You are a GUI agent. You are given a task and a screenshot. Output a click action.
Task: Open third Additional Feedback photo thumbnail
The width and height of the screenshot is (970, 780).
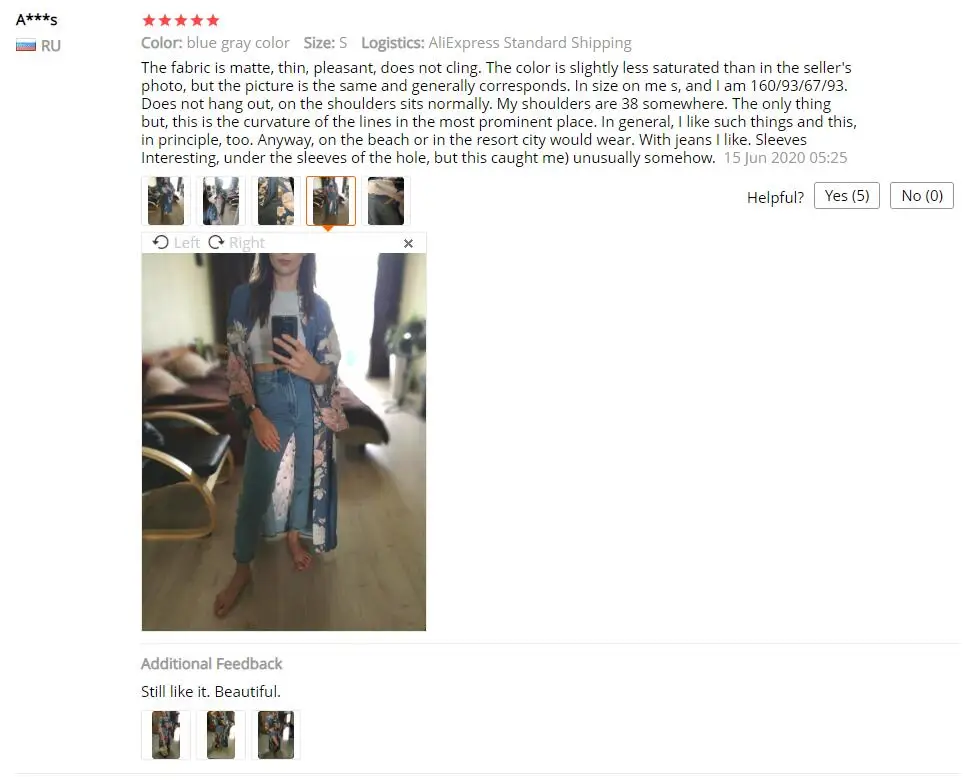(x=276, y=735)
